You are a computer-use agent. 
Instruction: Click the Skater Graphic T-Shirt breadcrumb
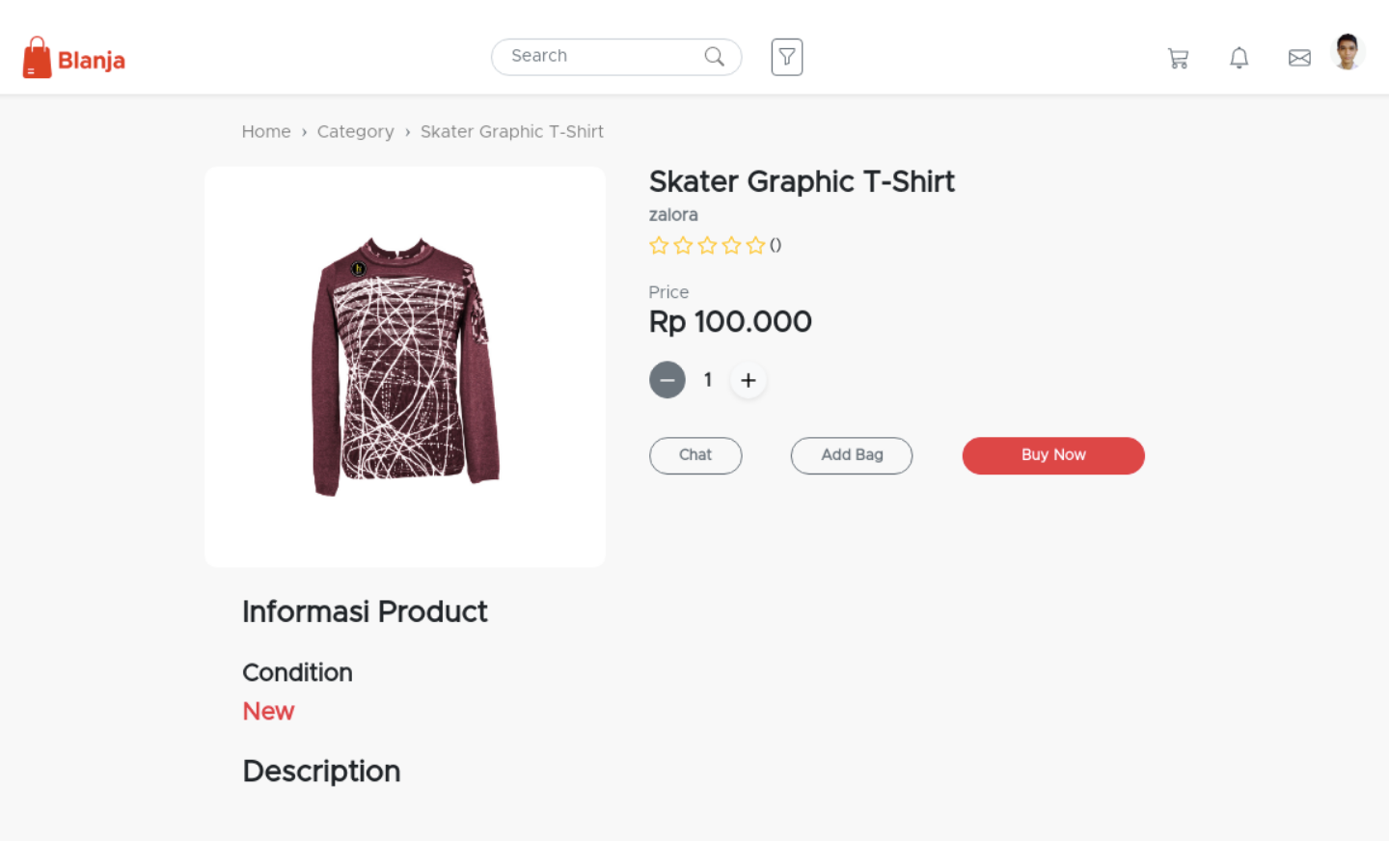(x=512, y=132)
